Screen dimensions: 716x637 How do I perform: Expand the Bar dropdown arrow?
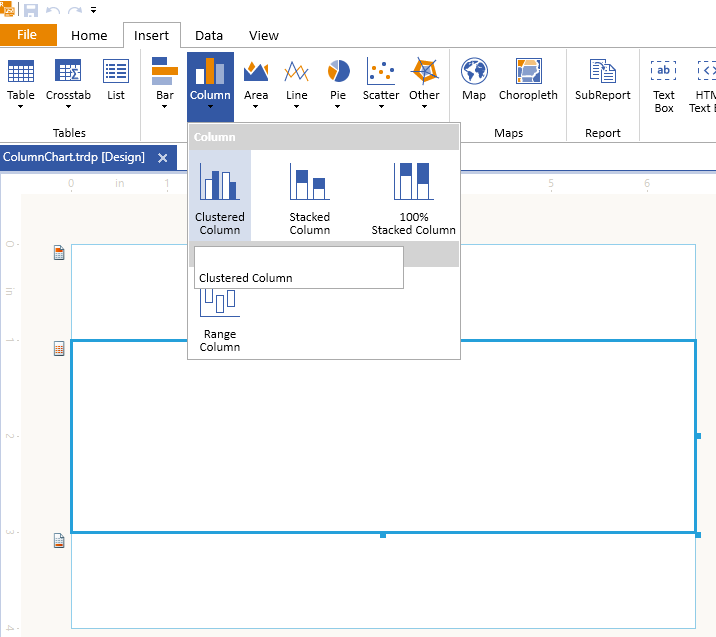[x=164, y=107]
